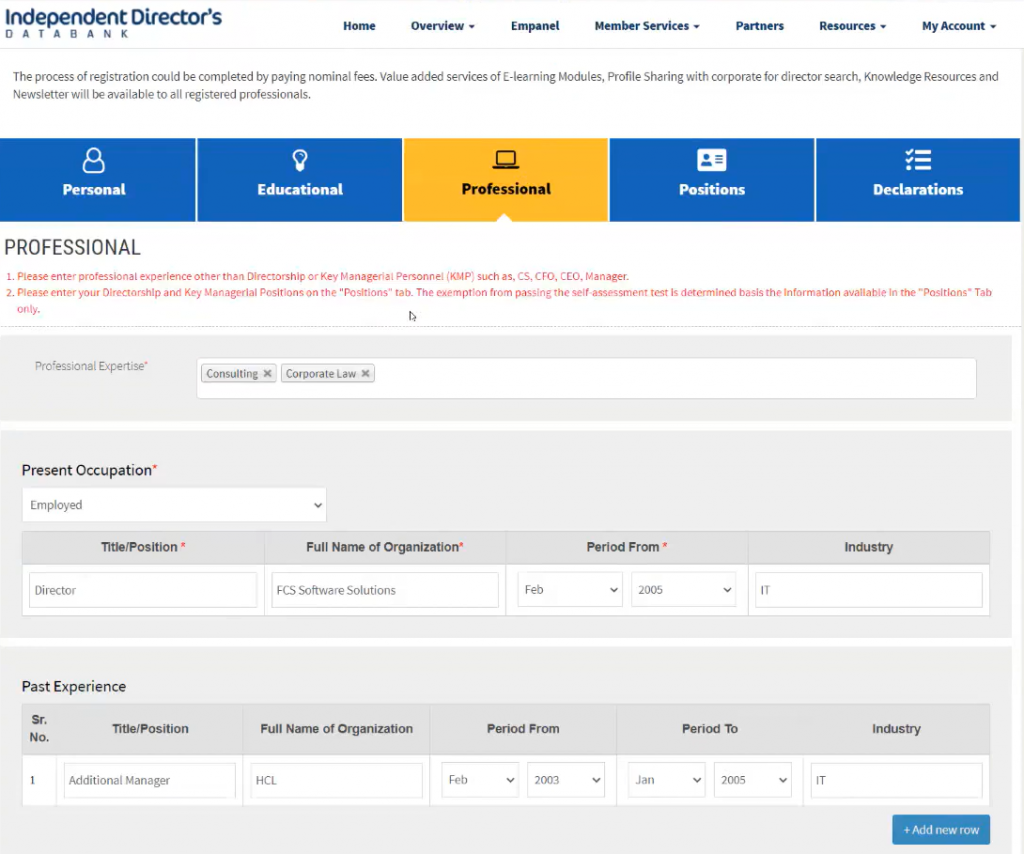
Task: Open Past Experience Period To month dropdown
Action: (x=666, y=780)
